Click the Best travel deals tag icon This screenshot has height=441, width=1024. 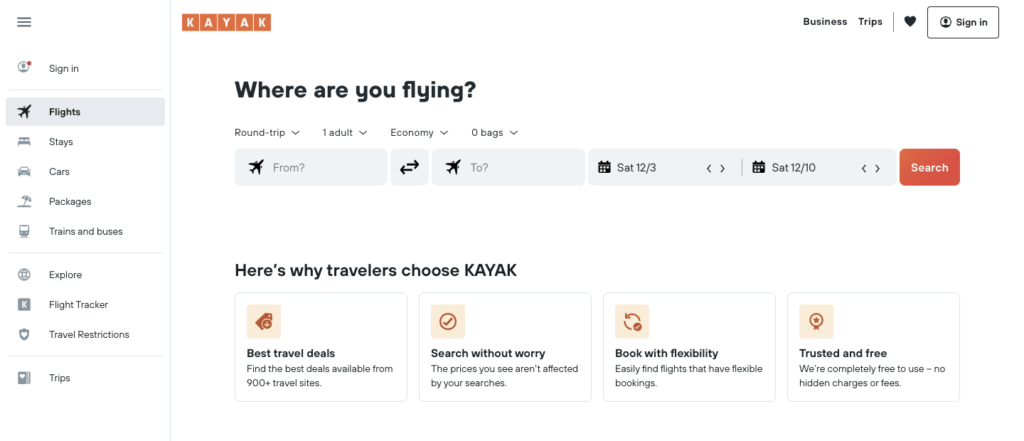(264, 321)
